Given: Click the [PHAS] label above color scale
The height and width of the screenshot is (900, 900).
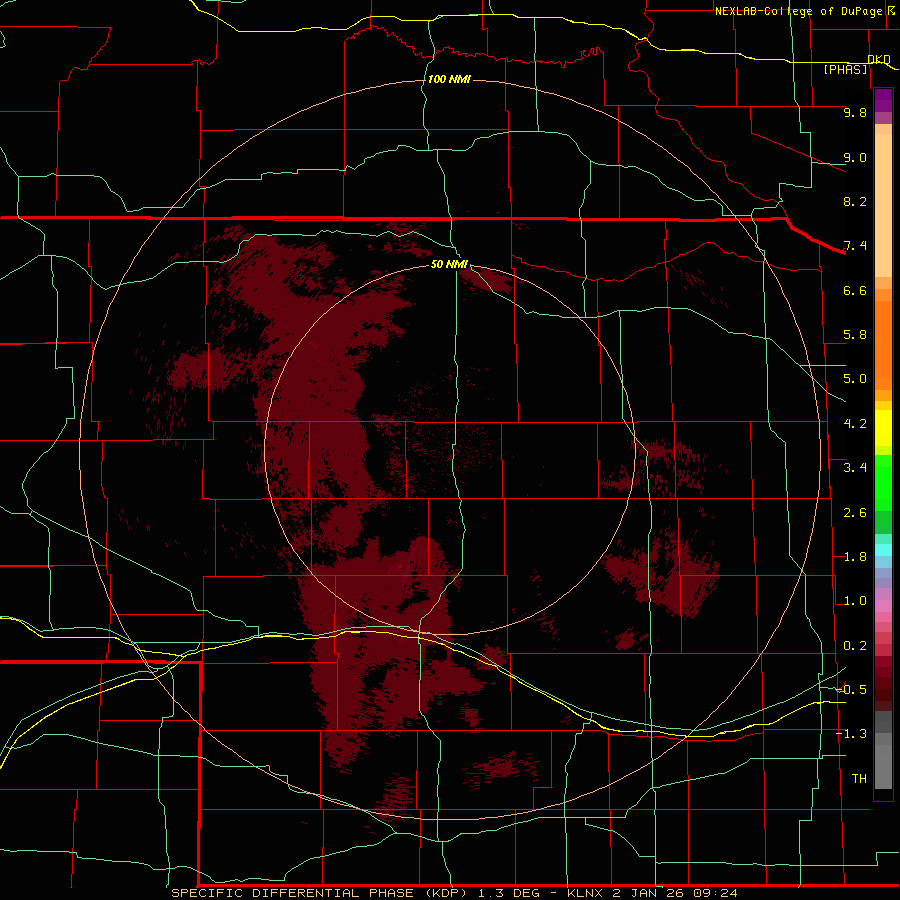Looking at the screenshot, I should tap(845, 69).
